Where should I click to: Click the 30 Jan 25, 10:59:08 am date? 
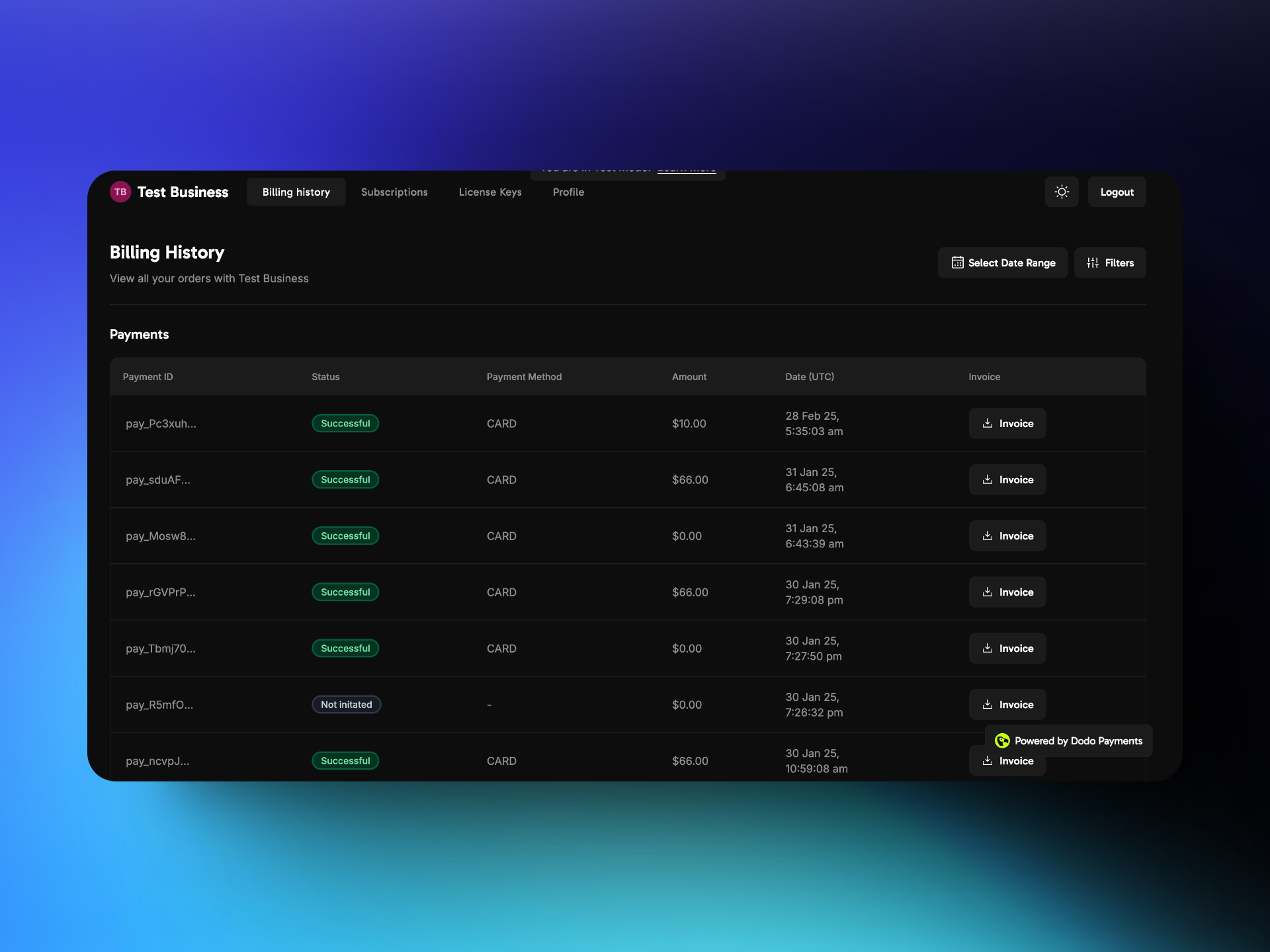(816, 760)
